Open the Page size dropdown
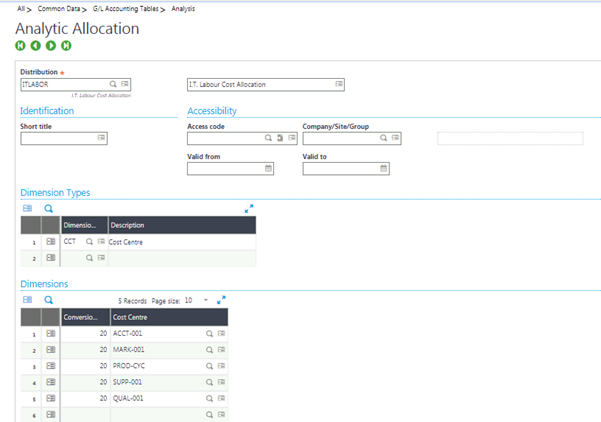The image size is (601, 422). click(205, 299)
